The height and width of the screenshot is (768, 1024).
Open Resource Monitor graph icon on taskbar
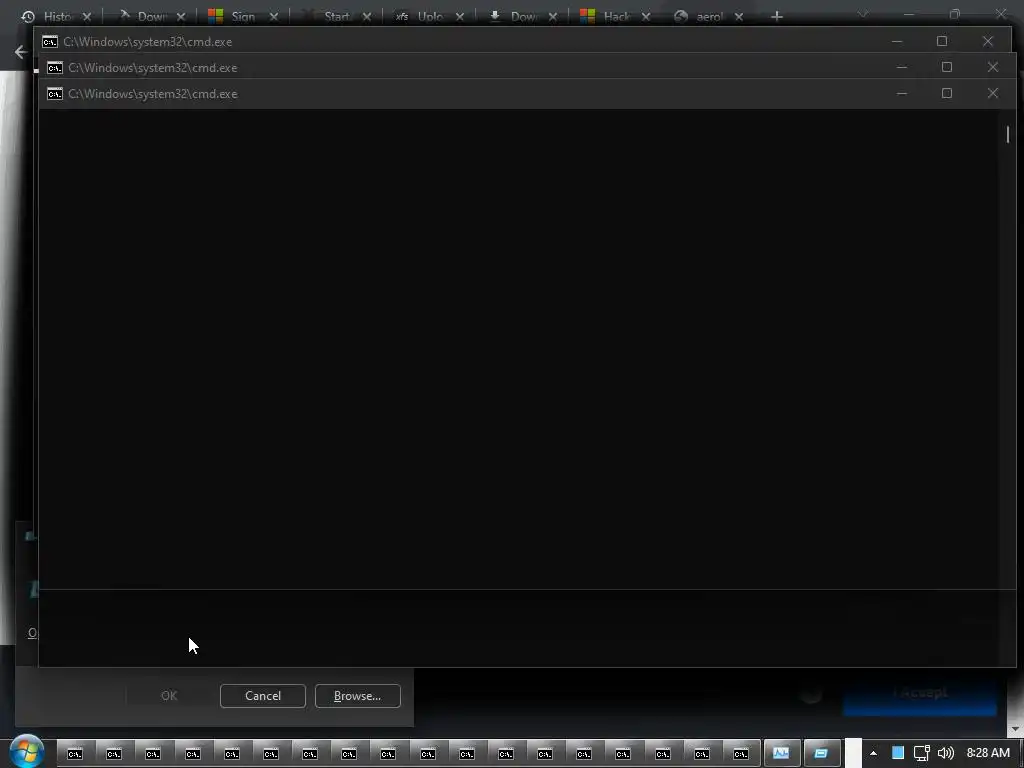pos(780,753)
